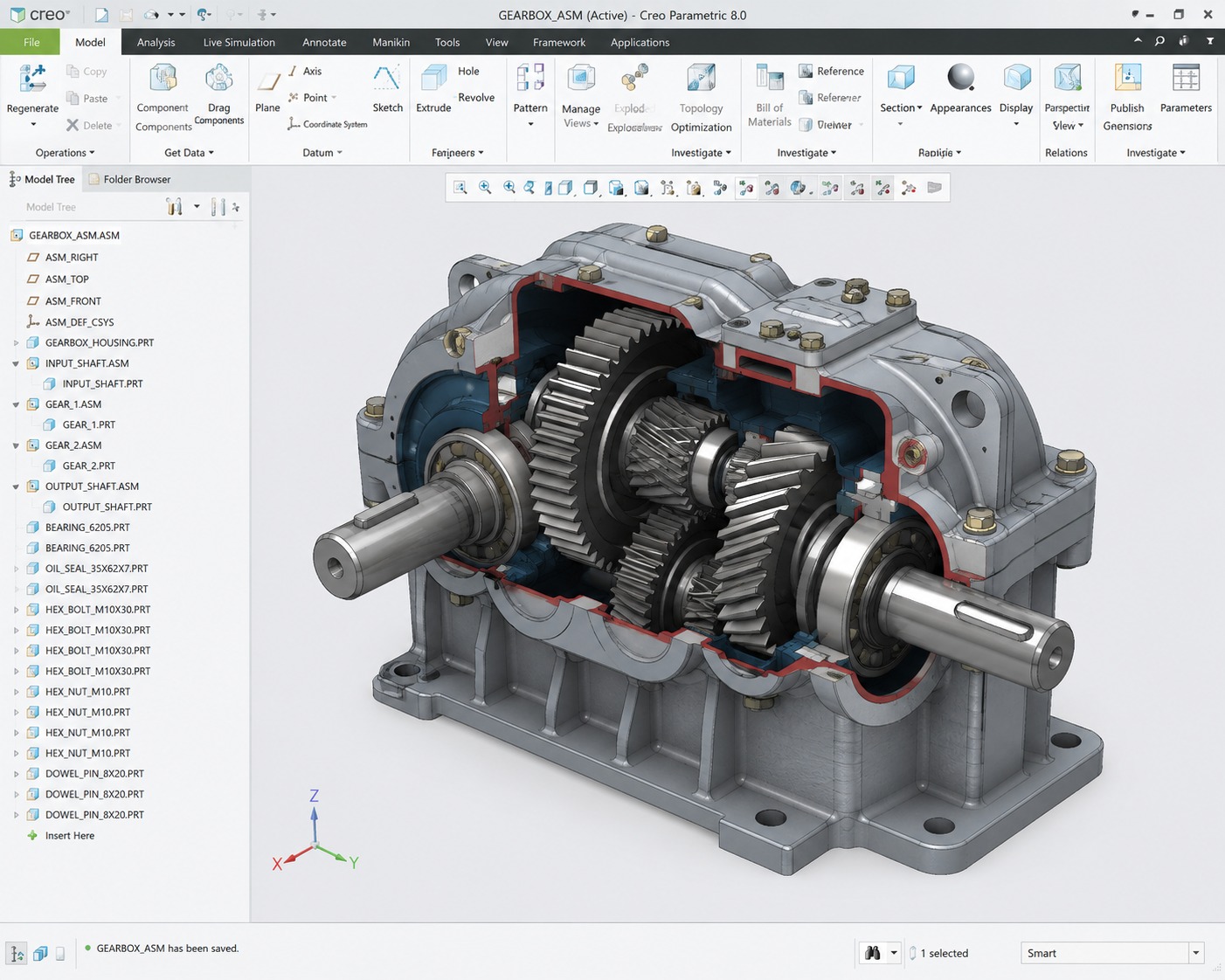This screenshot has height=980, width=1225.
Task: Switch to the Folder Browser tab
Action: click(129, 179)
